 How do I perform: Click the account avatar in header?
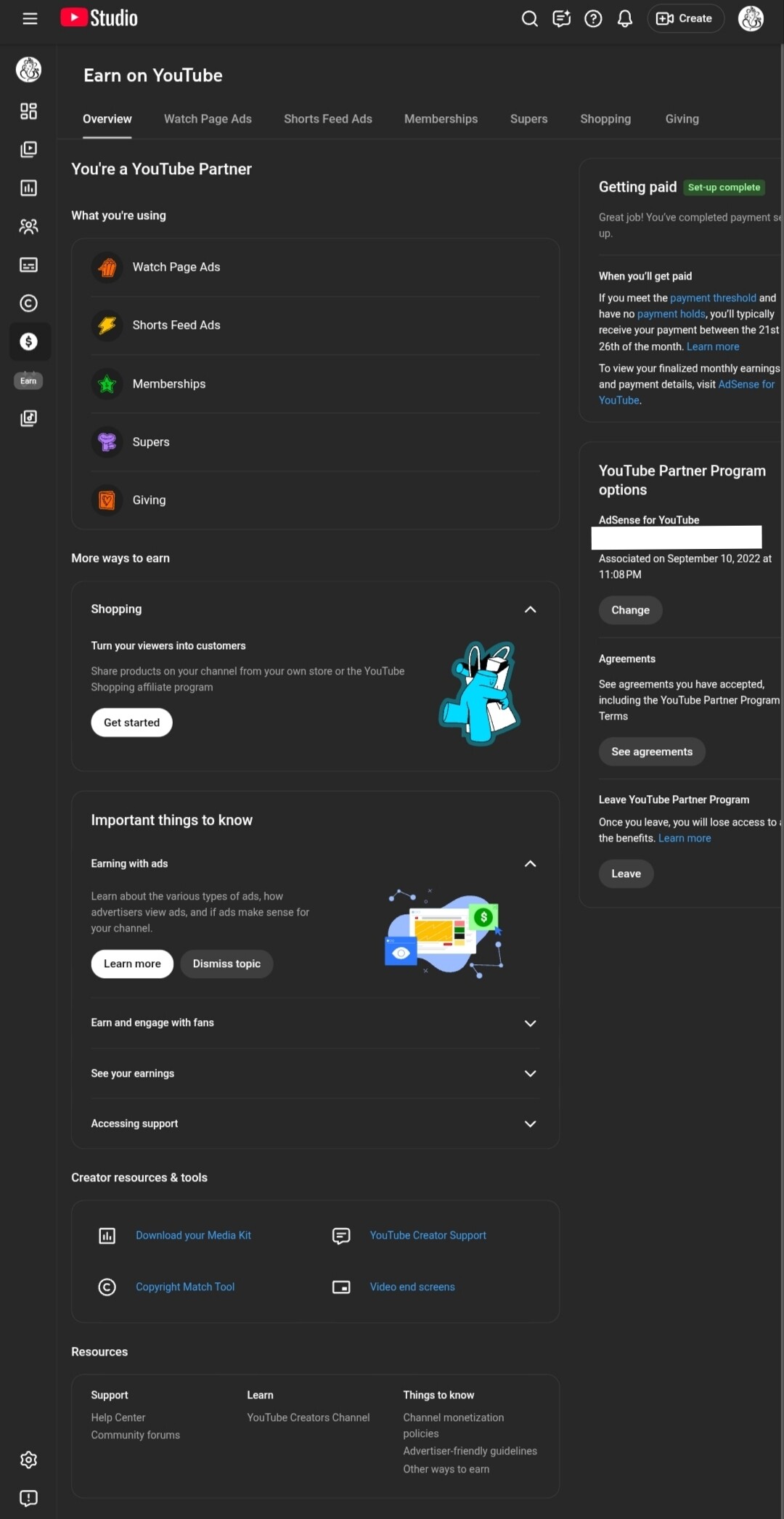751,19
